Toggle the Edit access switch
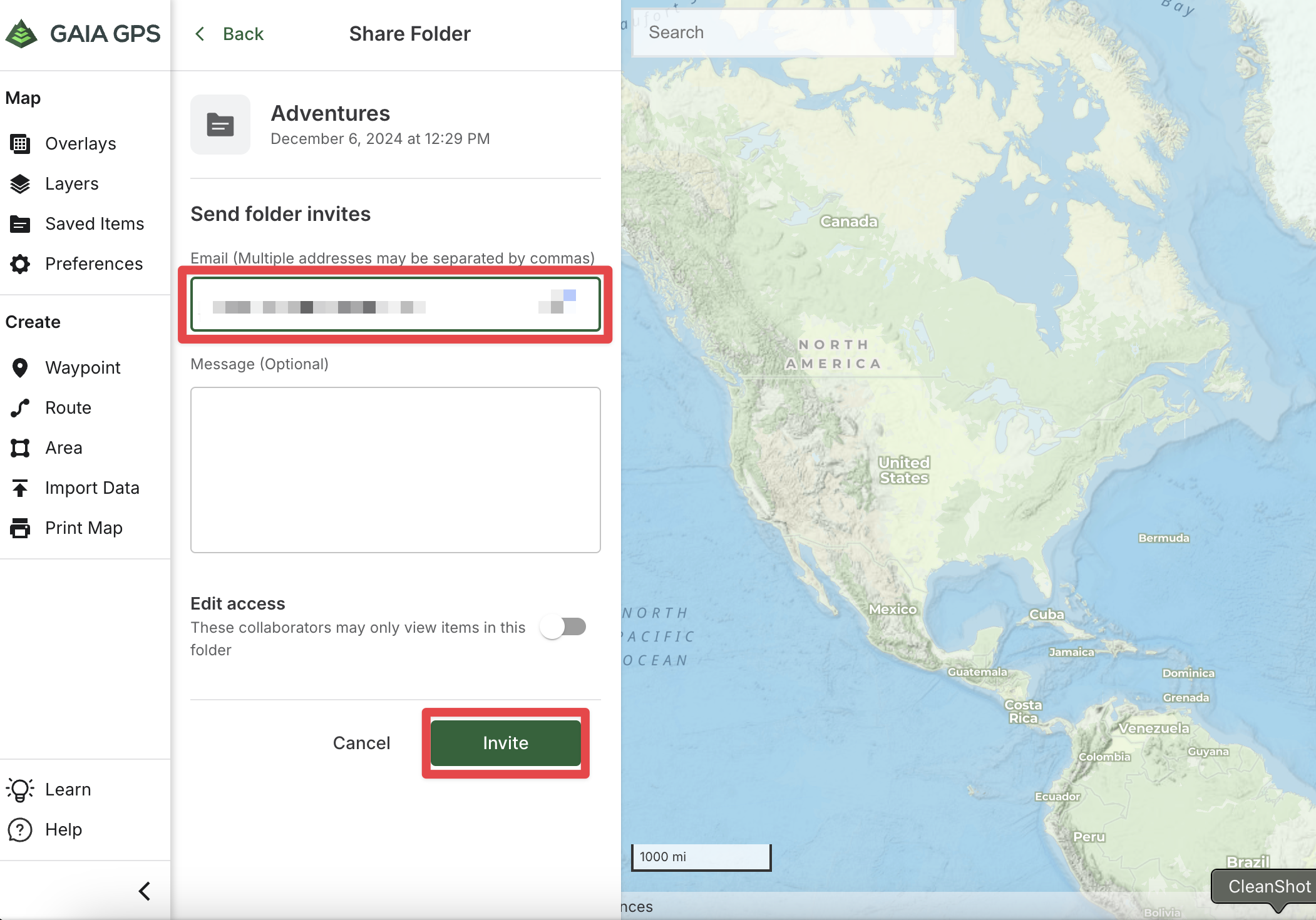 pyautogui.click(x=563, y=627)
